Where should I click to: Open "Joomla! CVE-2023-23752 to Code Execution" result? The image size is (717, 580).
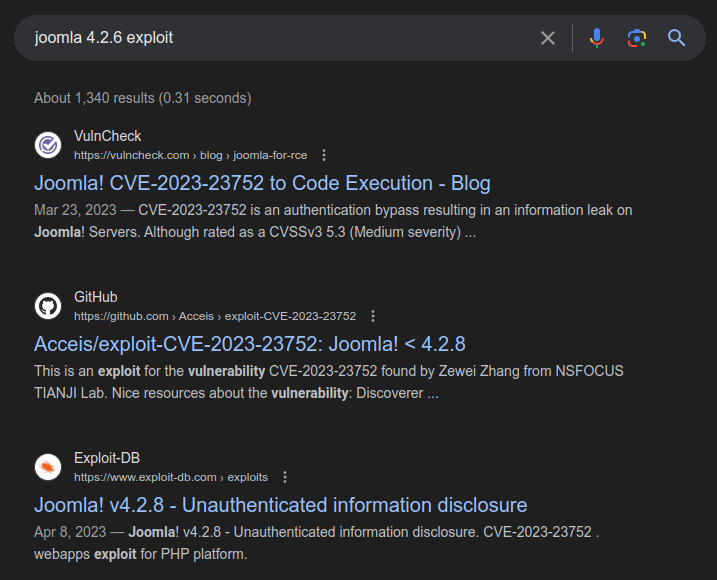[x=262, y=183]
